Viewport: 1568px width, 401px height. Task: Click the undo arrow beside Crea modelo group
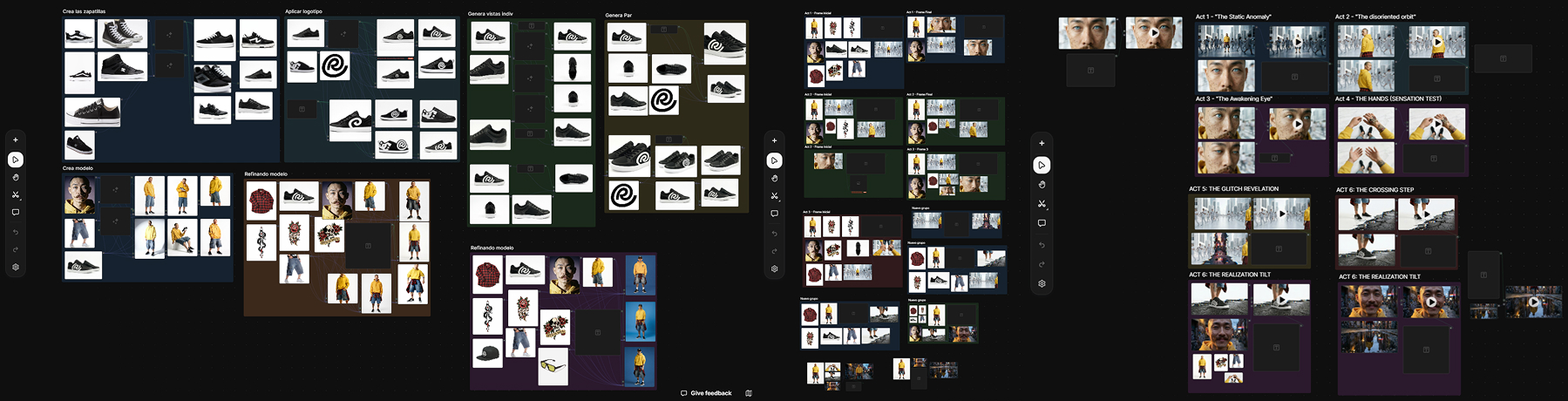coord(16,232)
